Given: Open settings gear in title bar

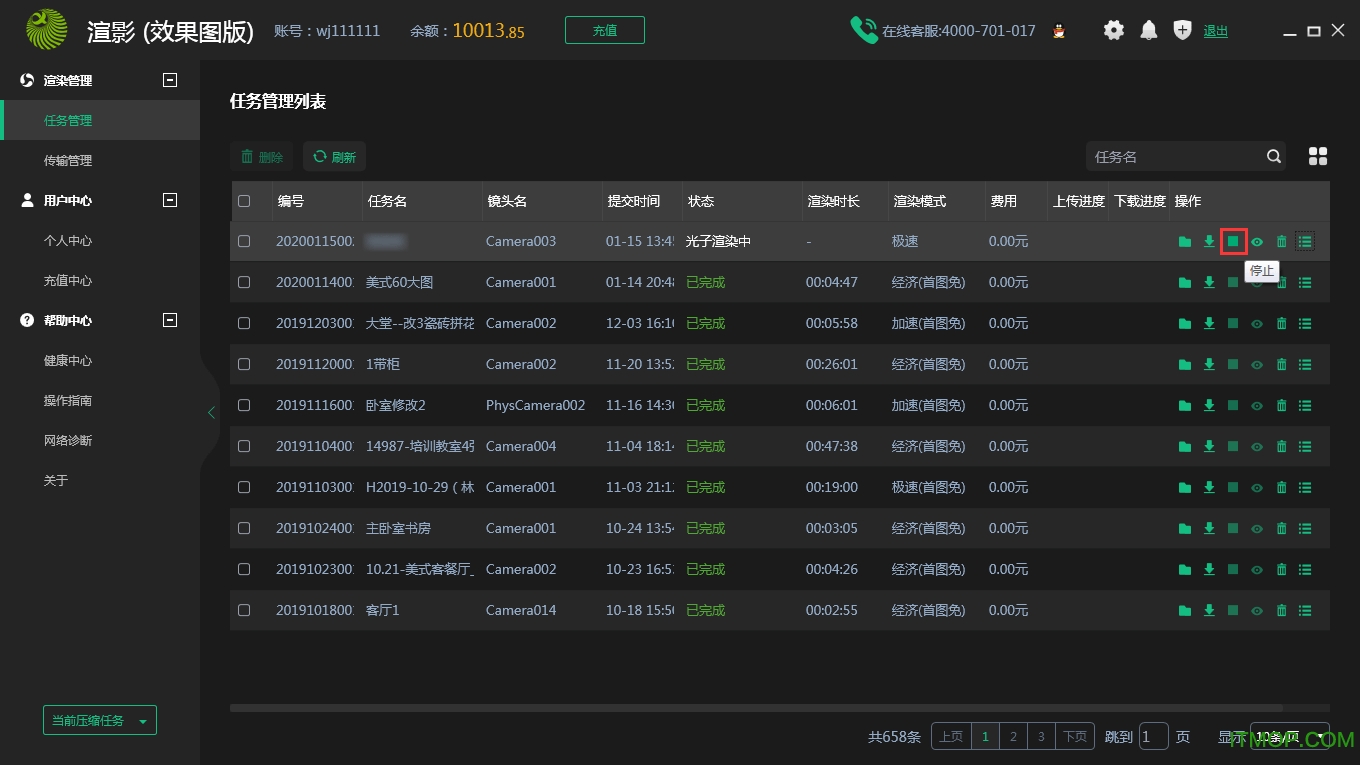Looking at the screenshot, I should 1114,30.
